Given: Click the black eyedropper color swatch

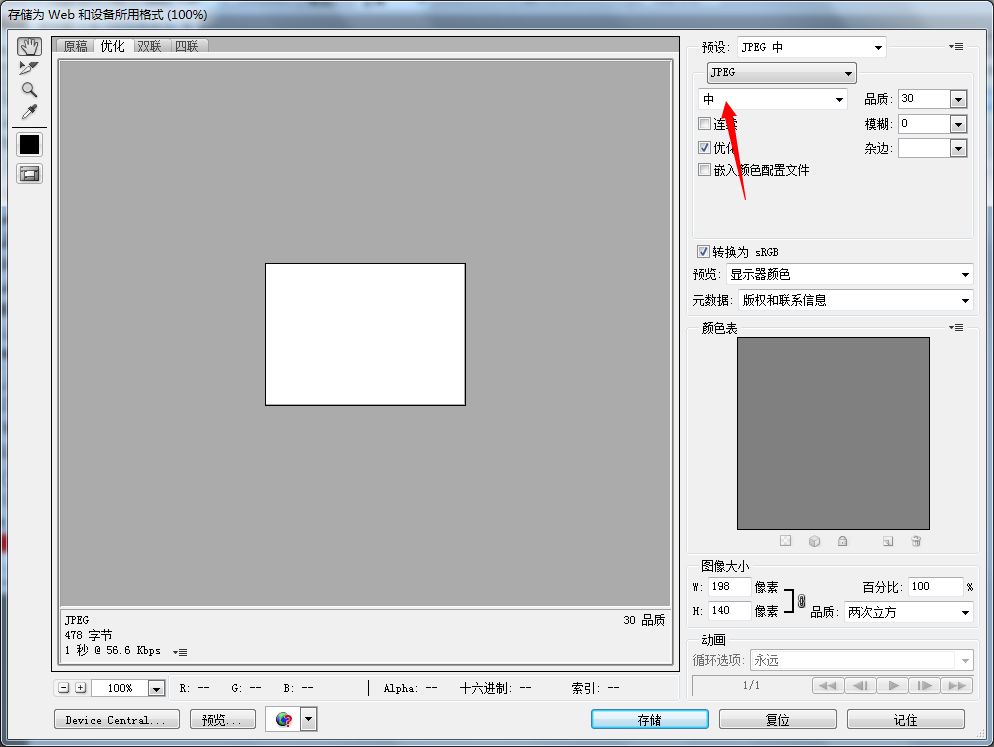Looking at the screenshot, I should tap(29, 144).
